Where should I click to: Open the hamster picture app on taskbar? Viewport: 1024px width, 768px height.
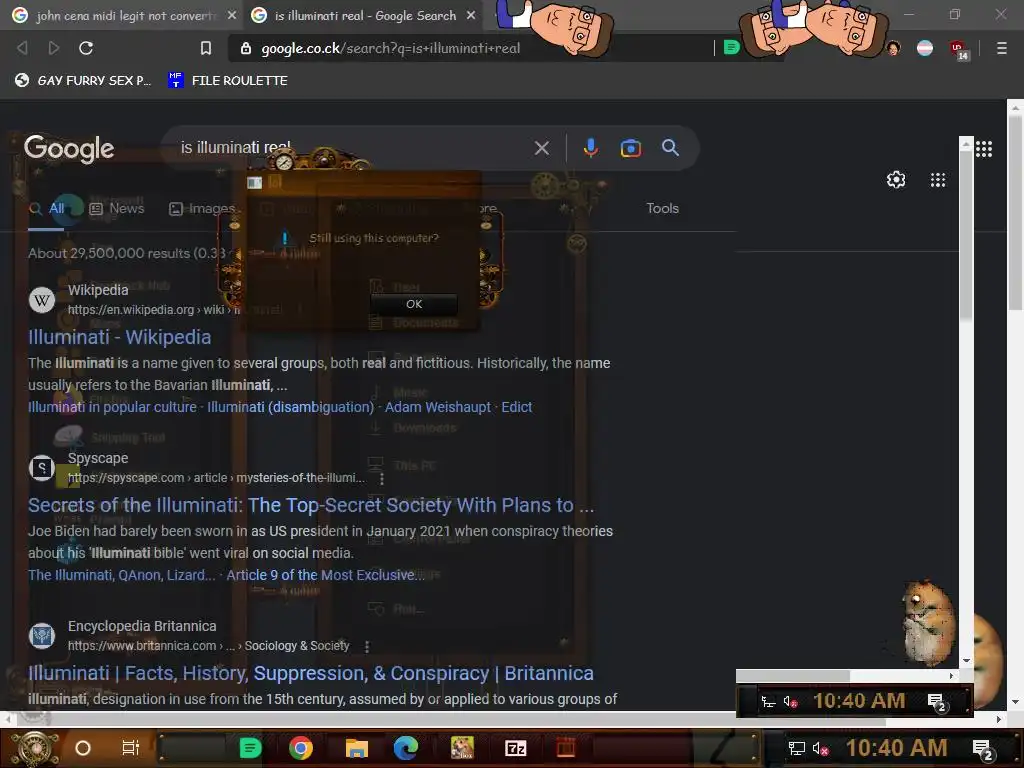(x=462, y=748)
